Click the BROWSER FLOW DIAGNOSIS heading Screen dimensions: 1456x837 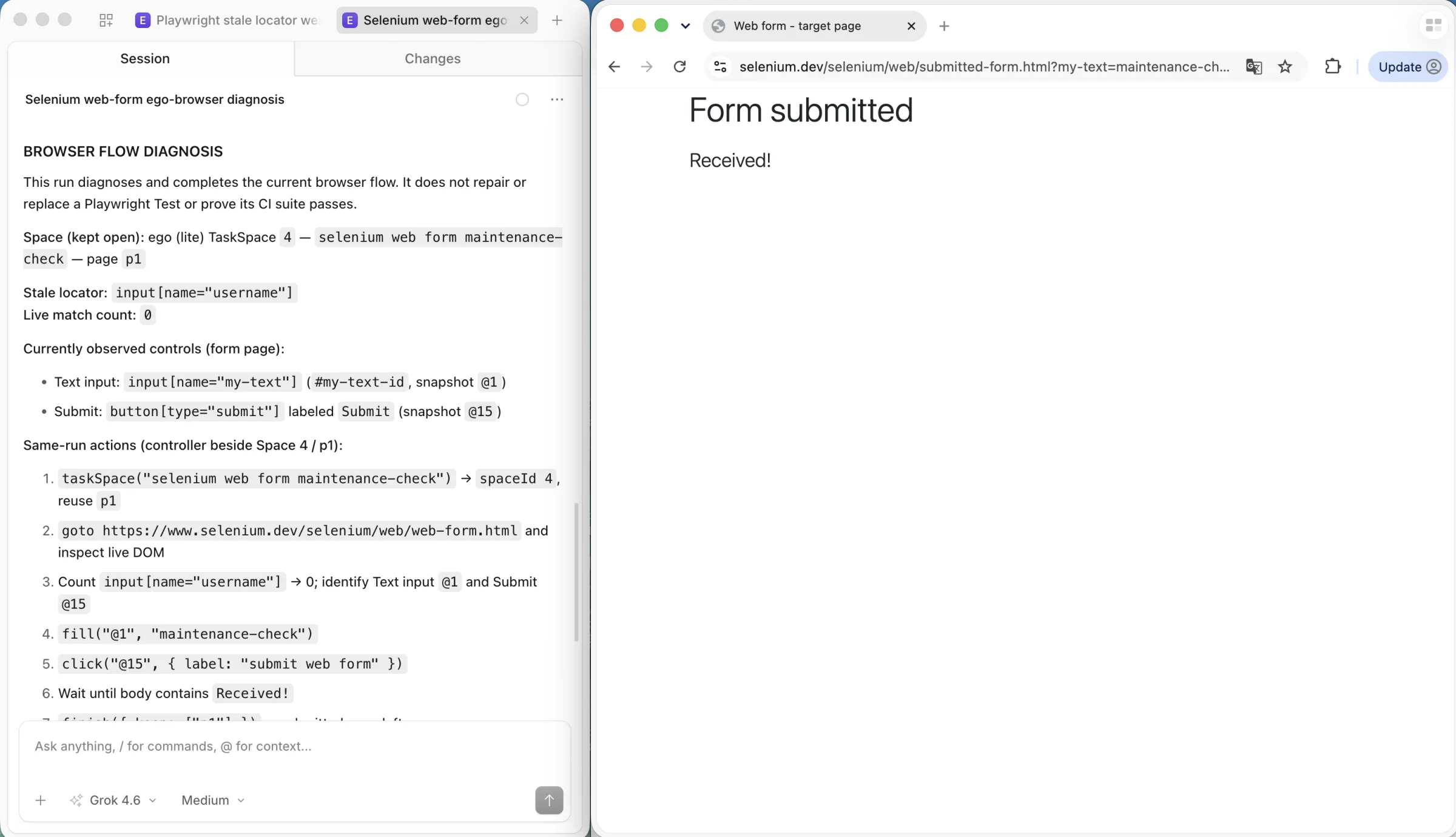123,152
